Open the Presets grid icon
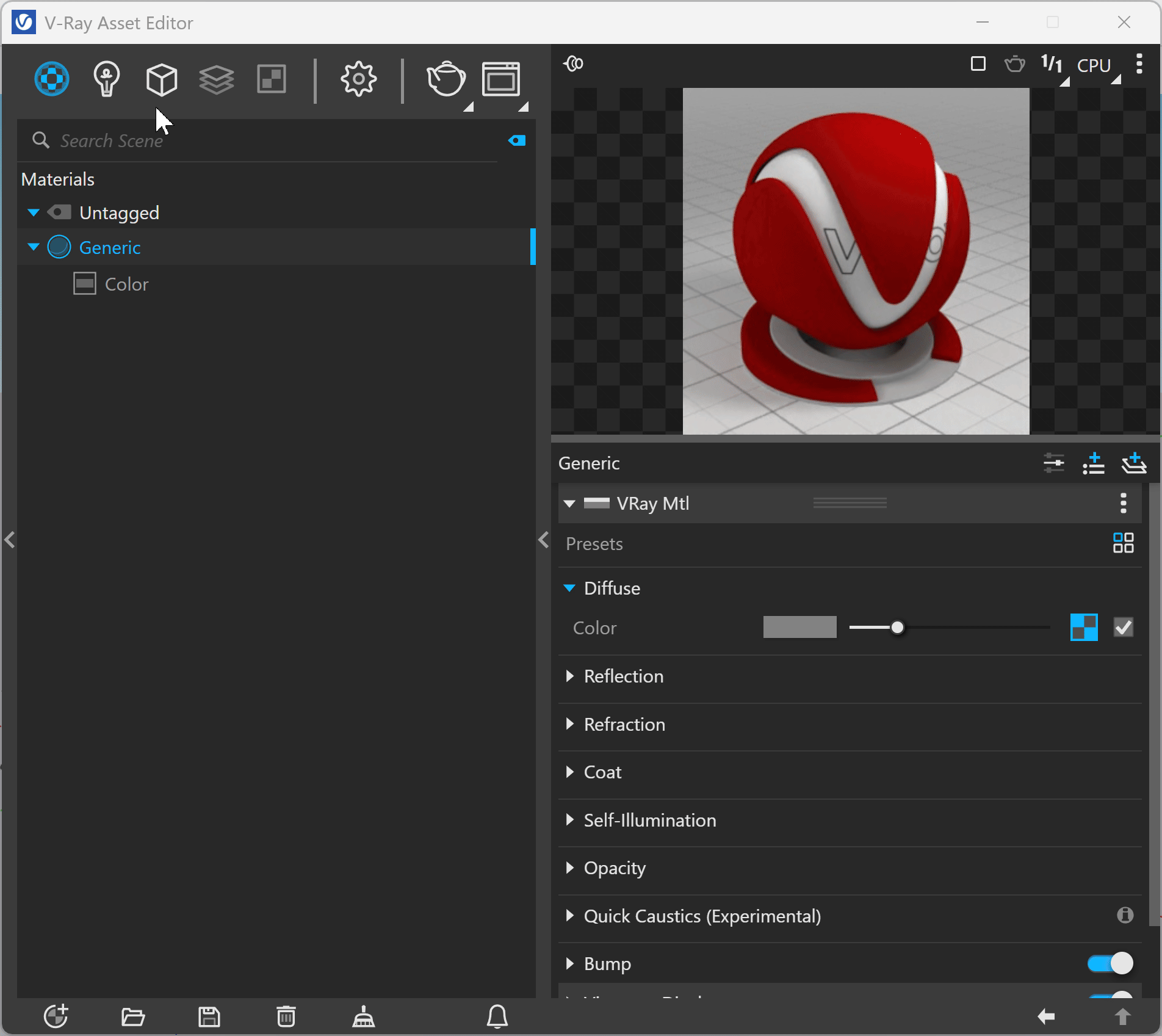The image size is (1162, 1036). coord(1124,543)
